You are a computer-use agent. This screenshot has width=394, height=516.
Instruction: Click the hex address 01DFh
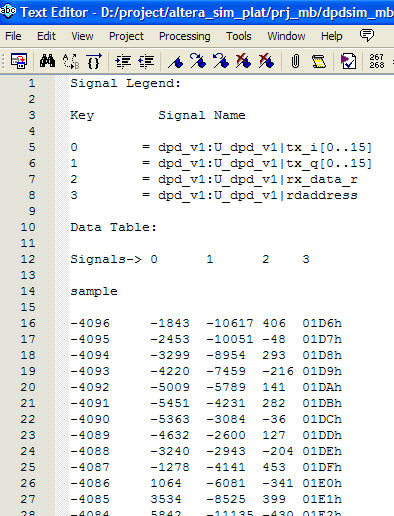pos(322,467)
